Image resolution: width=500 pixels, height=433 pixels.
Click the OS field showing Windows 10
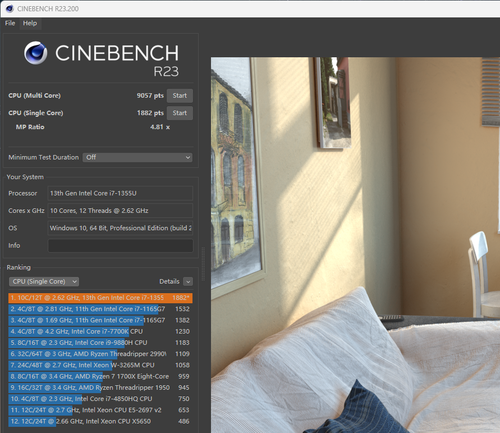pyautogui.click(x=120, y=228)
